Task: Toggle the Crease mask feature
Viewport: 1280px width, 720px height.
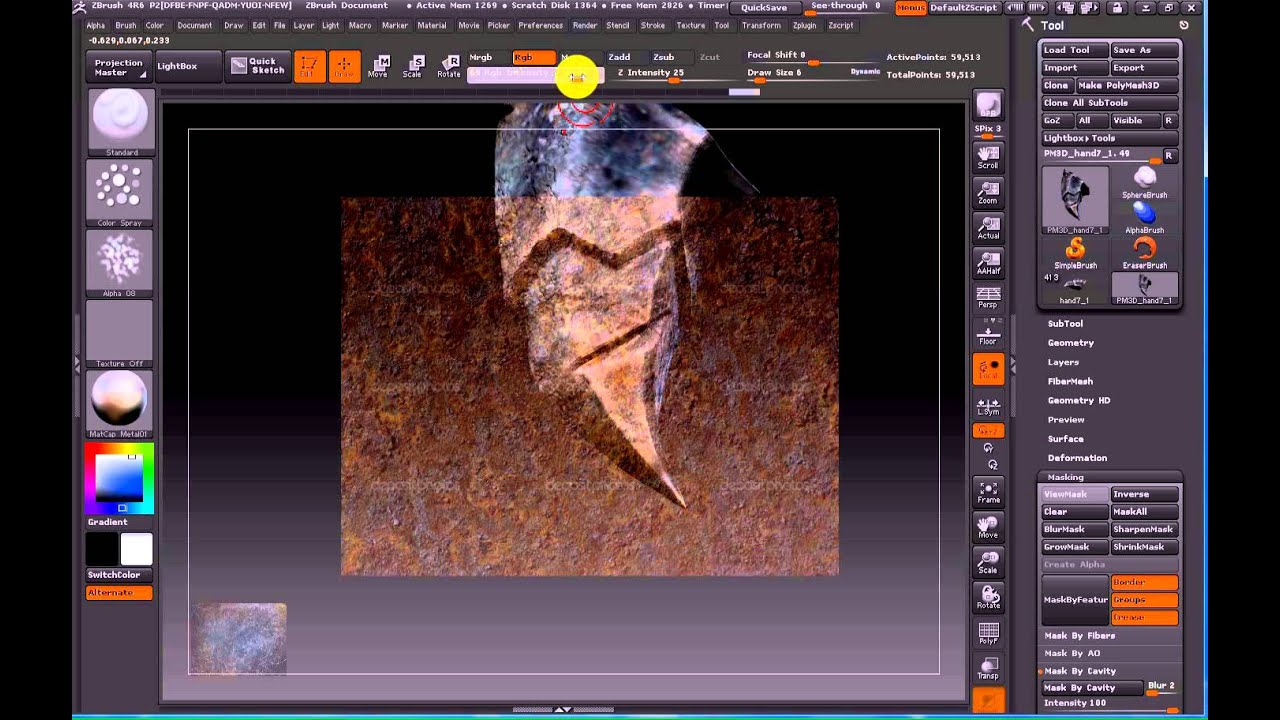Action: [1145, 617]
